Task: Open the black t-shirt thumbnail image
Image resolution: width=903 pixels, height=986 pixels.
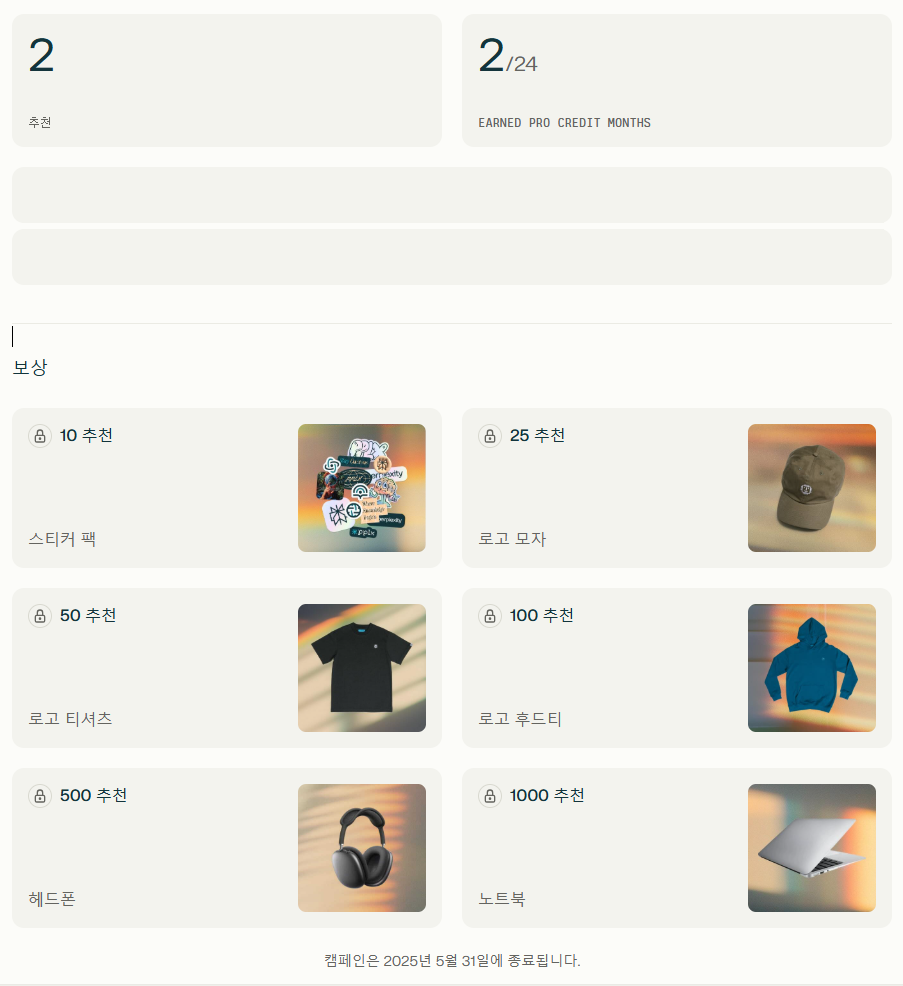Action: 362,668
